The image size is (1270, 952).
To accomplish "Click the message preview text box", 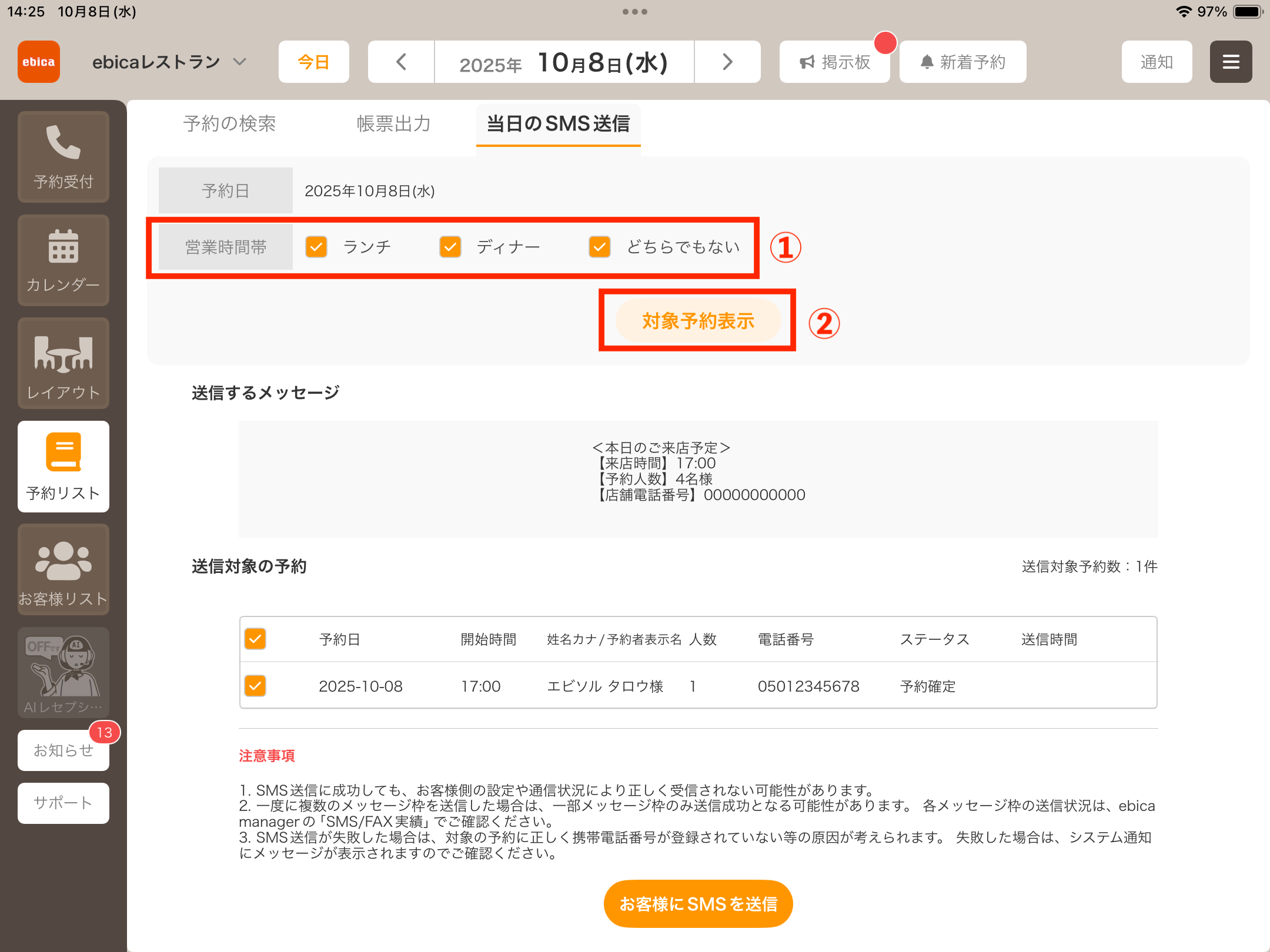I will point(698,479).
